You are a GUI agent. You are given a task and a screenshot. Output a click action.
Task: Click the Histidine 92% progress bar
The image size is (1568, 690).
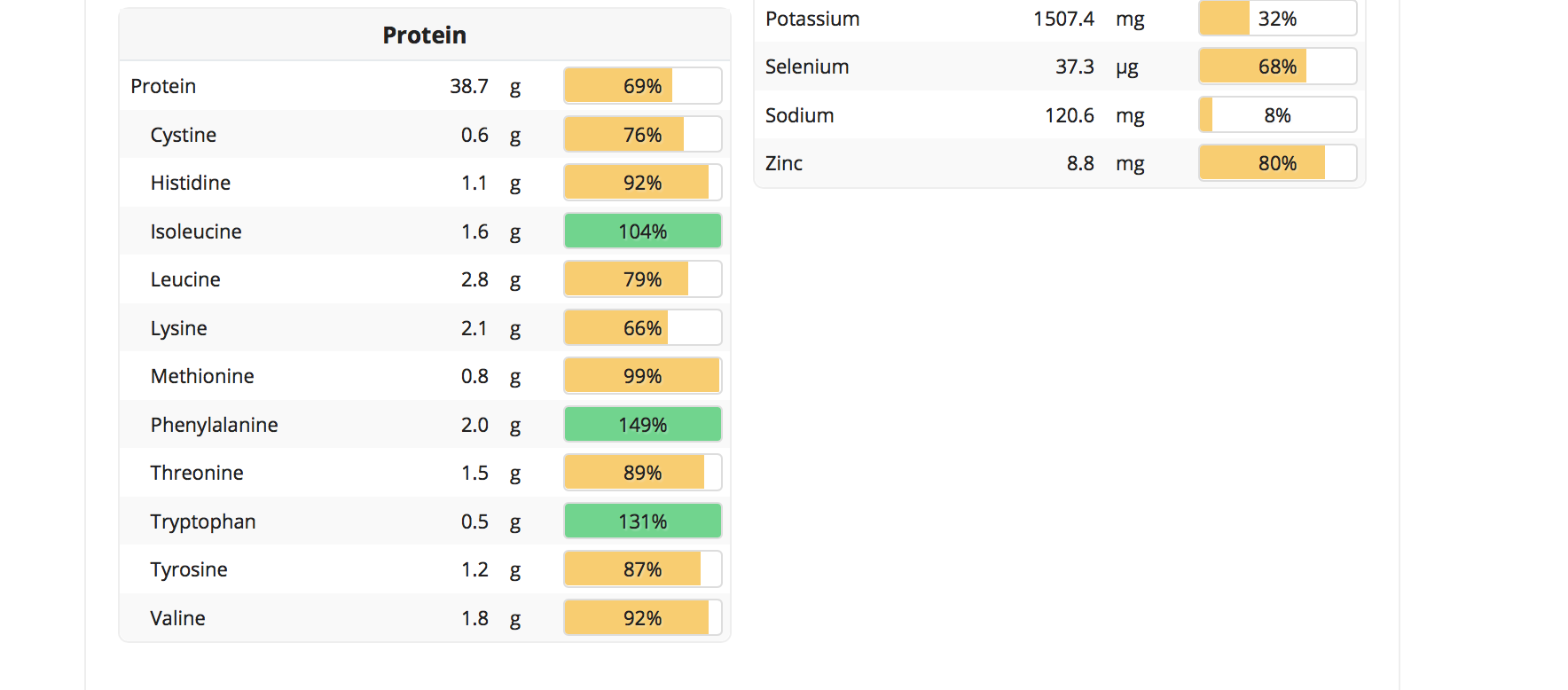point(642,183)
